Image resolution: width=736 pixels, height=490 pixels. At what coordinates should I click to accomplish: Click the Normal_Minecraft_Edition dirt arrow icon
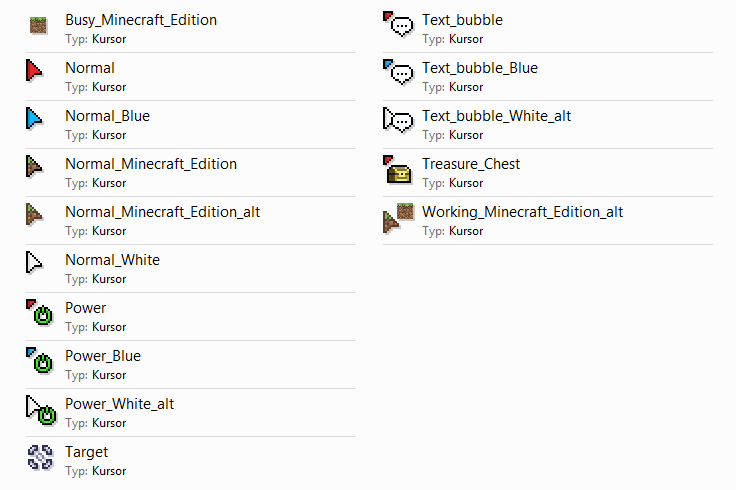(x=34, y=167)
